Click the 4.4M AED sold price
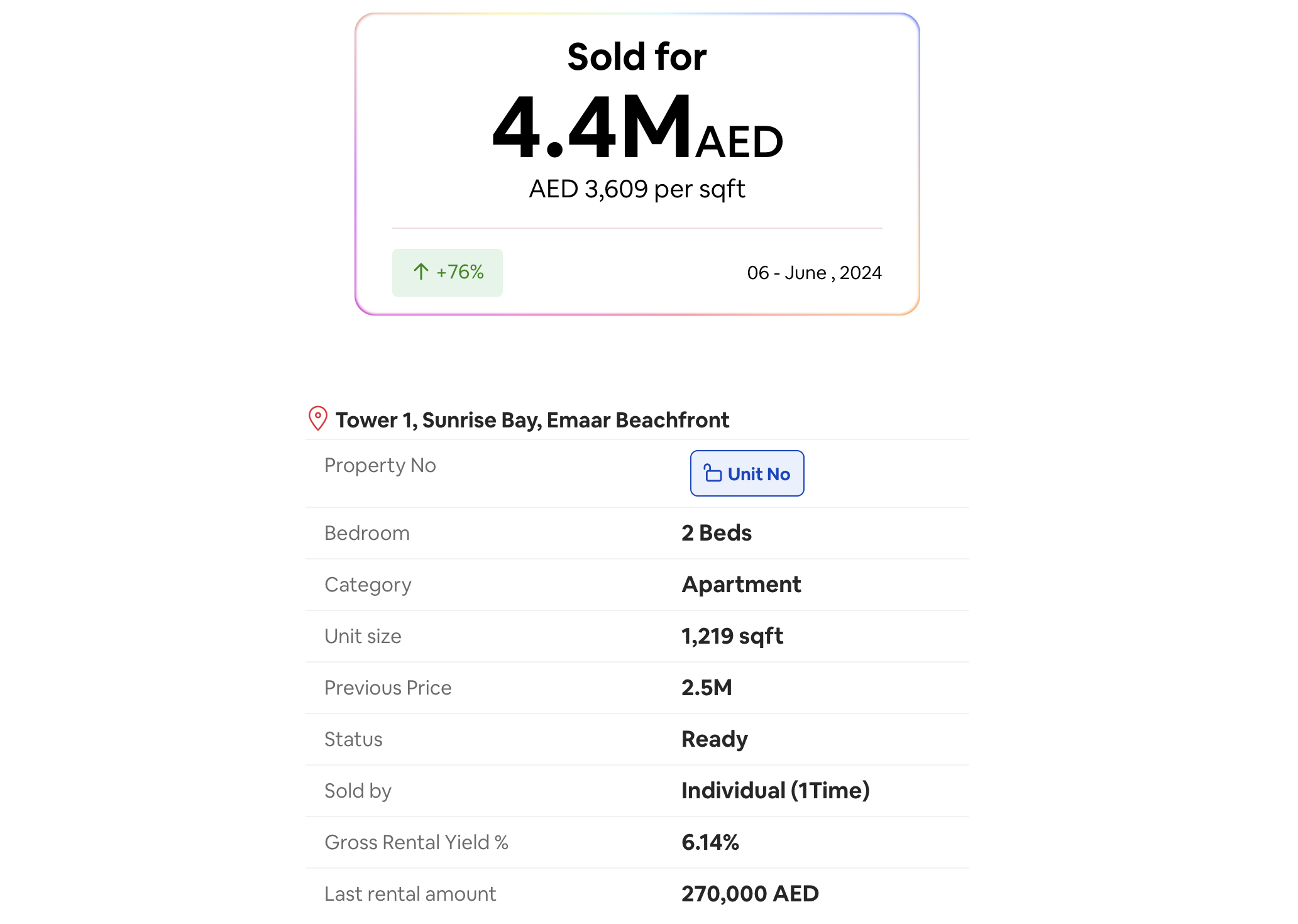1298x924 pixels. [x=637, y=128]
